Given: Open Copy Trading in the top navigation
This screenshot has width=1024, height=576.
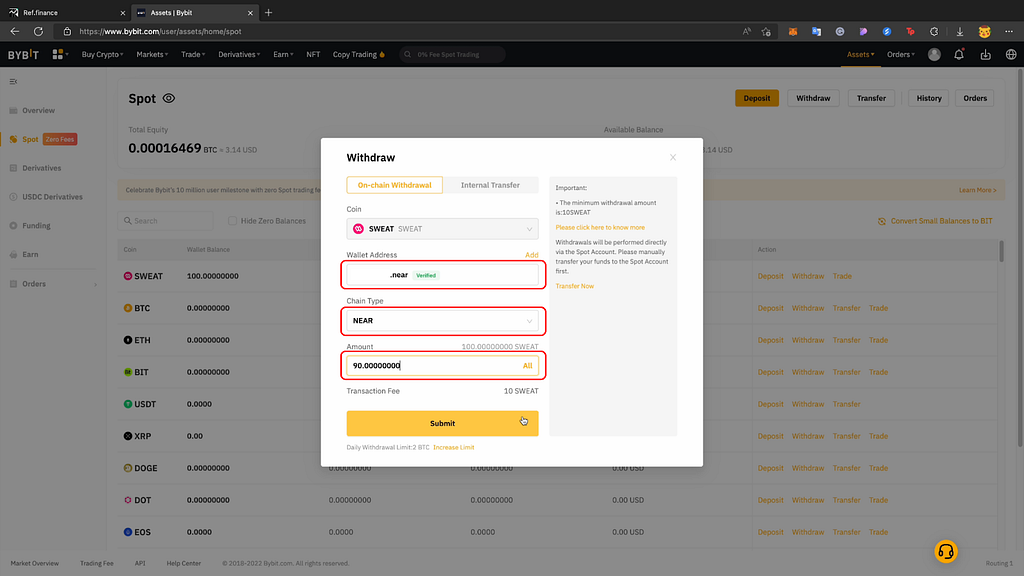Looking at the screenshot, I should click(359, 54).
